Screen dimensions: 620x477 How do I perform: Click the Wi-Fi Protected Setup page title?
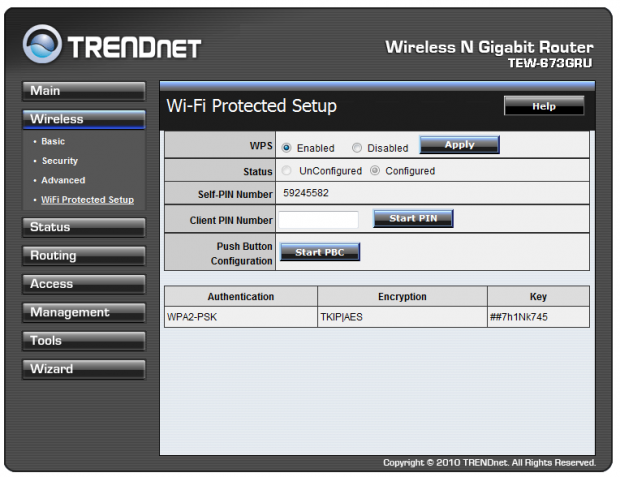click(251, 106)
